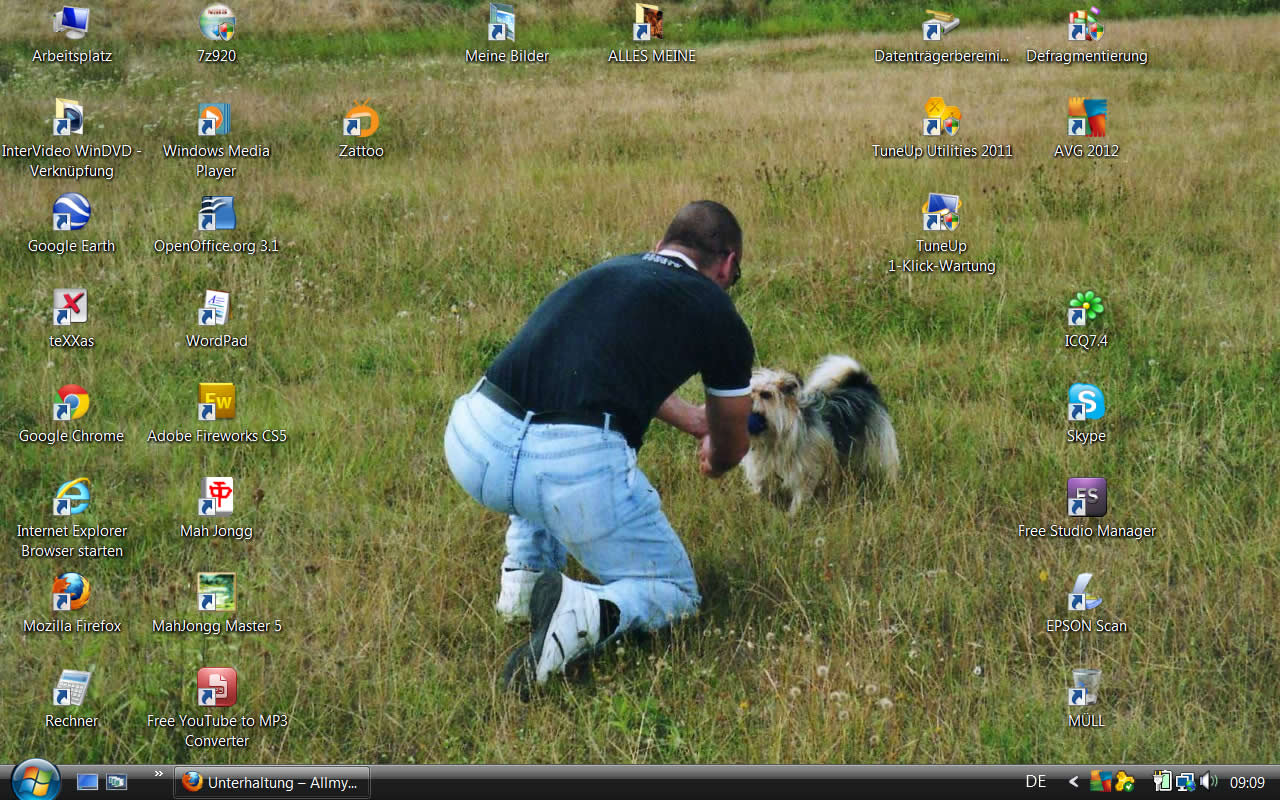Select the Free Studio Manager icon

tap(1086, 498)
